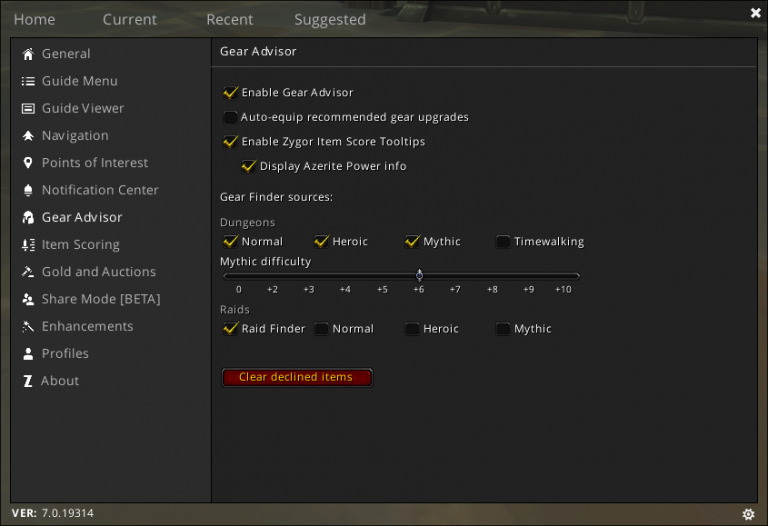This screenshot has height=526, width=768.
Task: Uncheck Enable Gear Advisor
Action: pos(230,93)
